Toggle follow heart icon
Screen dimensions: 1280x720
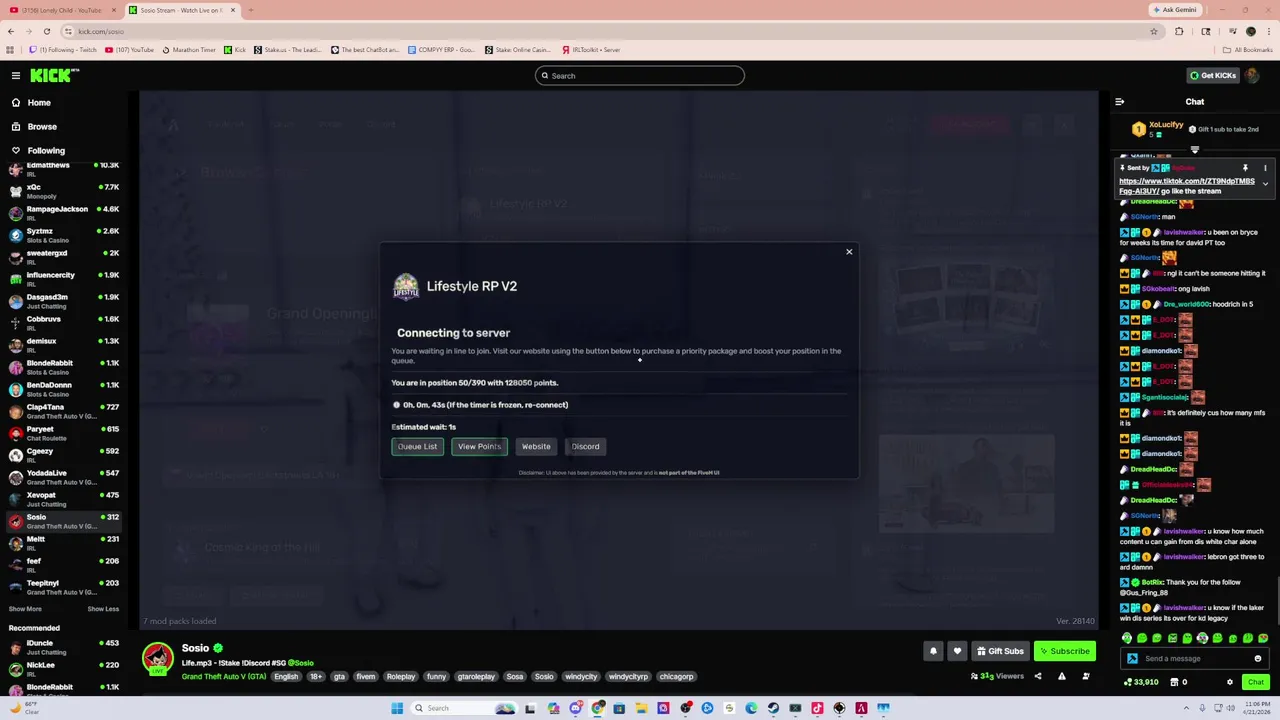point(957,651)
